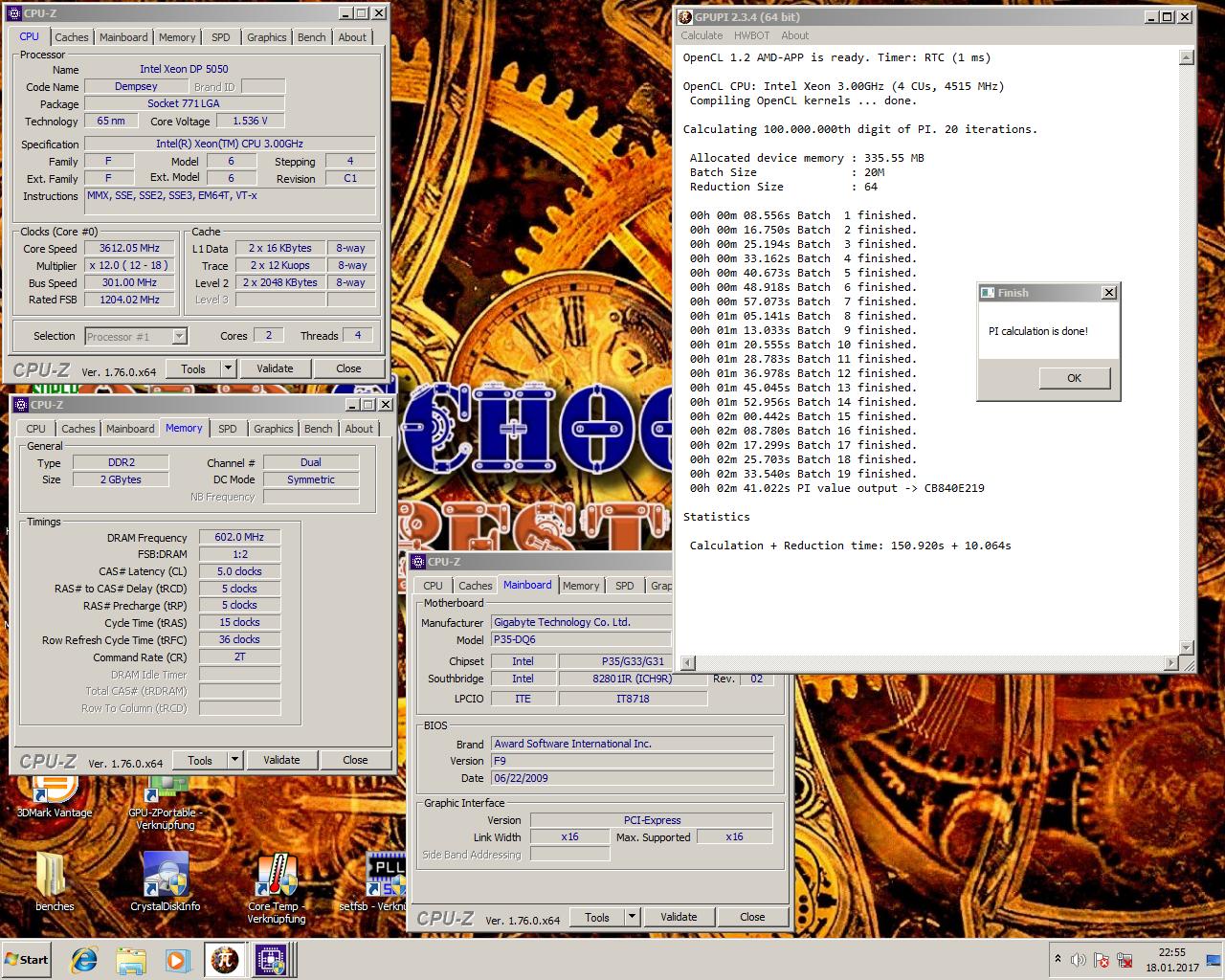Click Validate in the CPU-Z processor window
This screenshot has height=980, width=1225.
click(275, 368)
